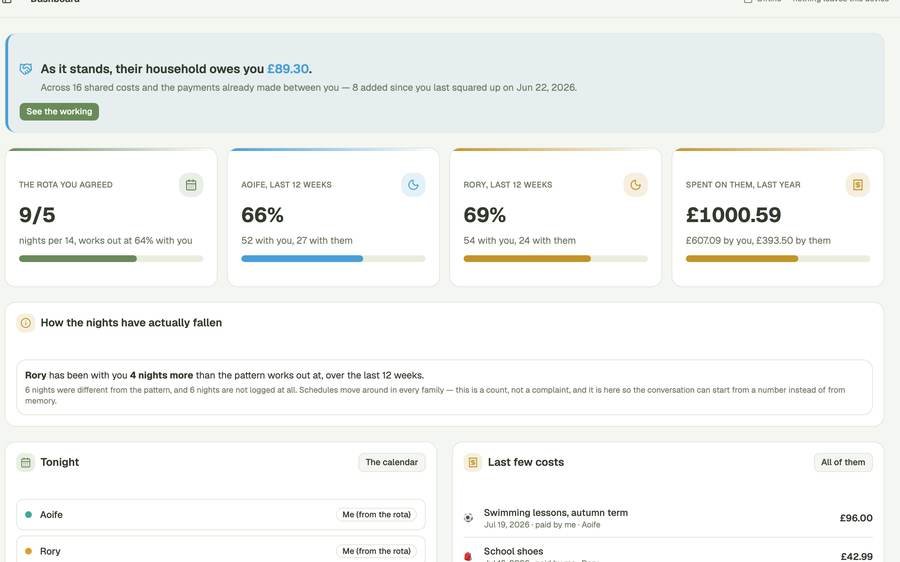Click the receipt icon next to Last few costs
This screenshot has height=562, width=900.
472,462
